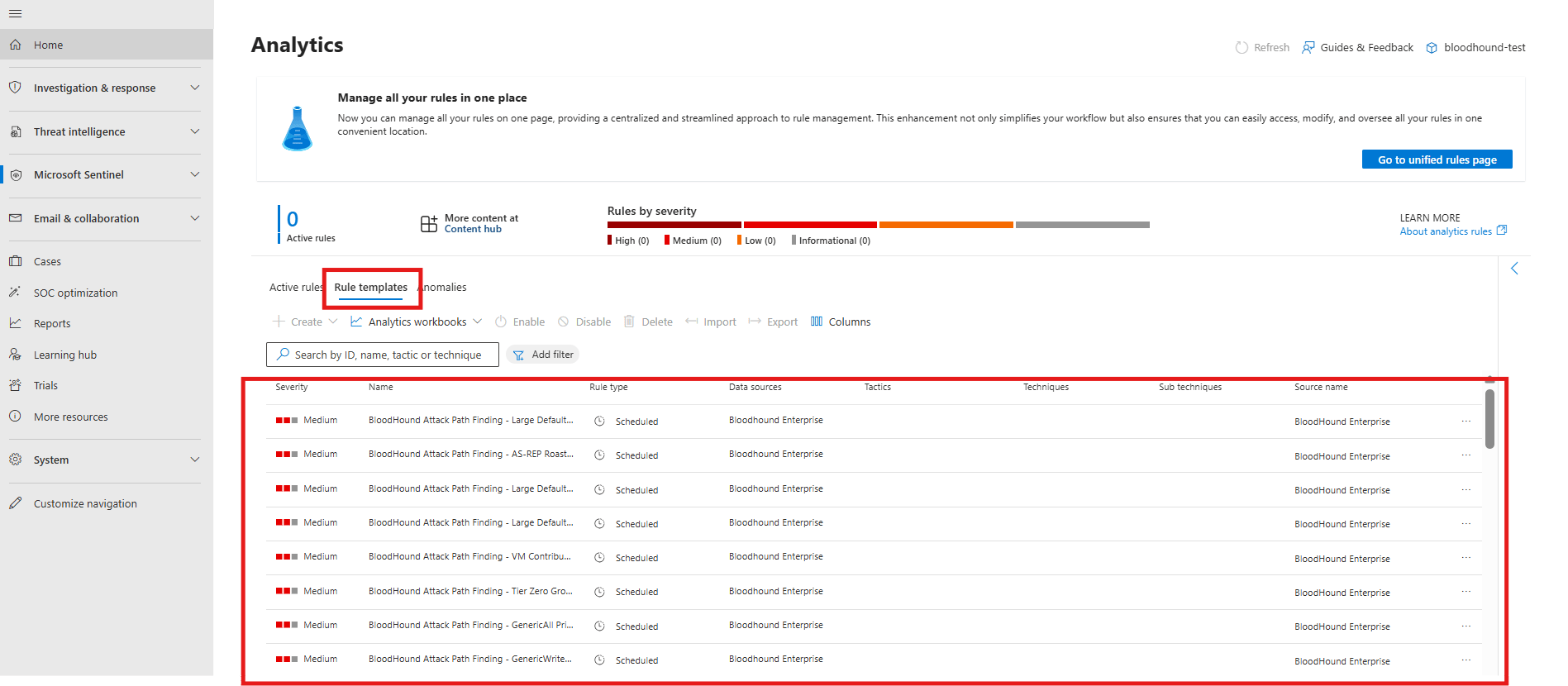Viewport: 1568px width, 686px height.
Task: Expand Email & collaboration section
Action: coord(195,218)
